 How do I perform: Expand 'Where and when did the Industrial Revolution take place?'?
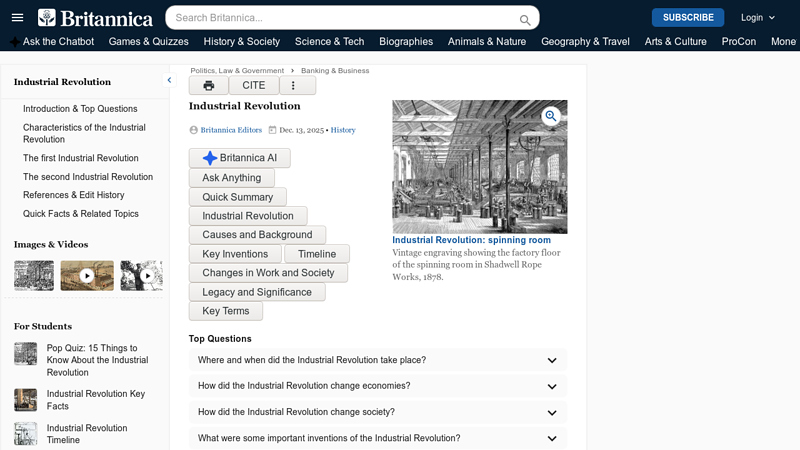click(x=378, y=360)
